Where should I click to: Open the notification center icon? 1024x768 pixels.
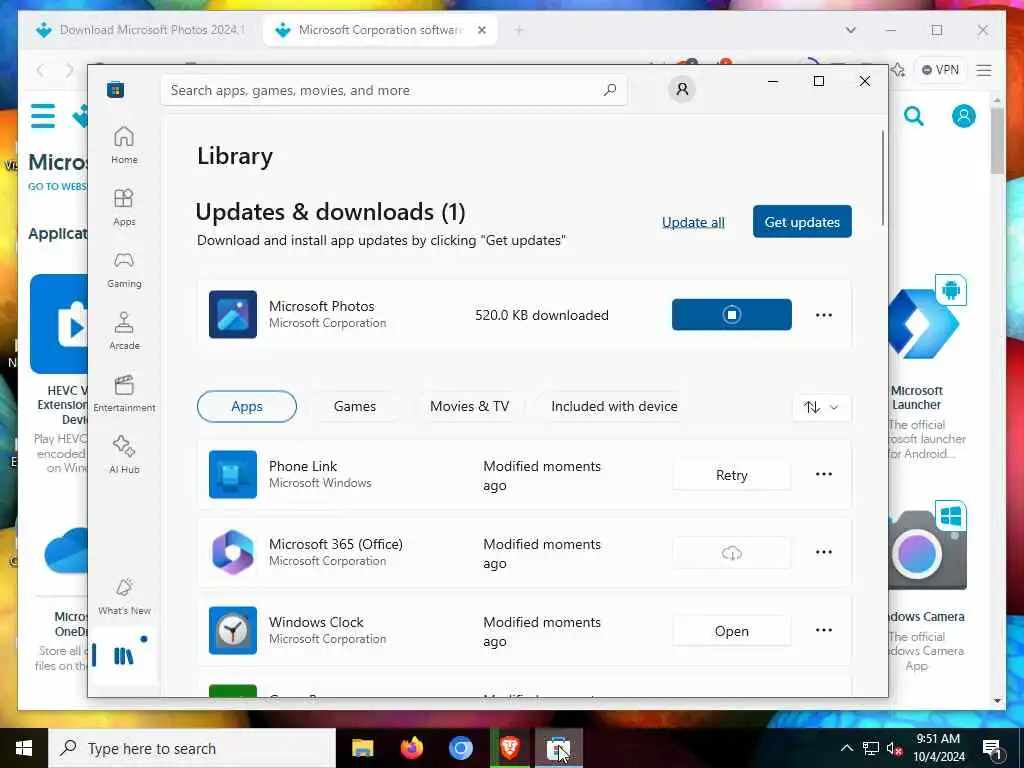coord(992,749)
